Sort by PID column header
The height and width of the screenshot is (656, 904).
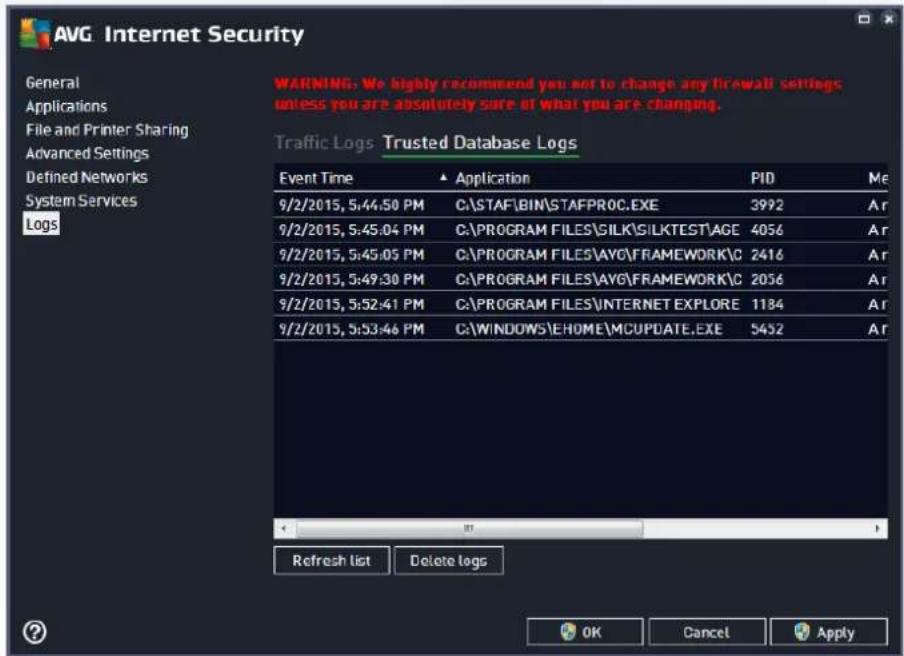click(x=762, y=178)
